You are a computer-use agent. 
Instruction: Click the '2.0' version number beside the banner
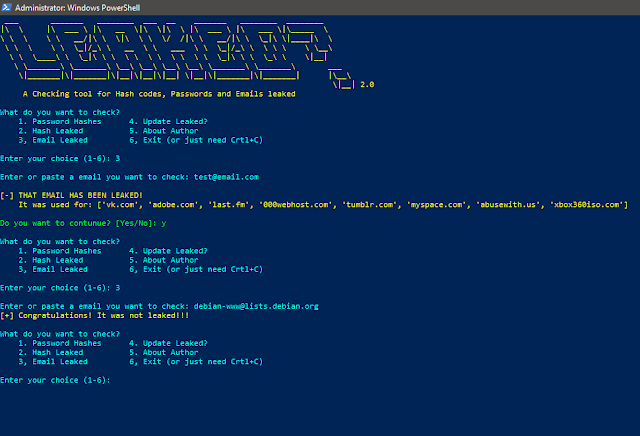(367, 85)
